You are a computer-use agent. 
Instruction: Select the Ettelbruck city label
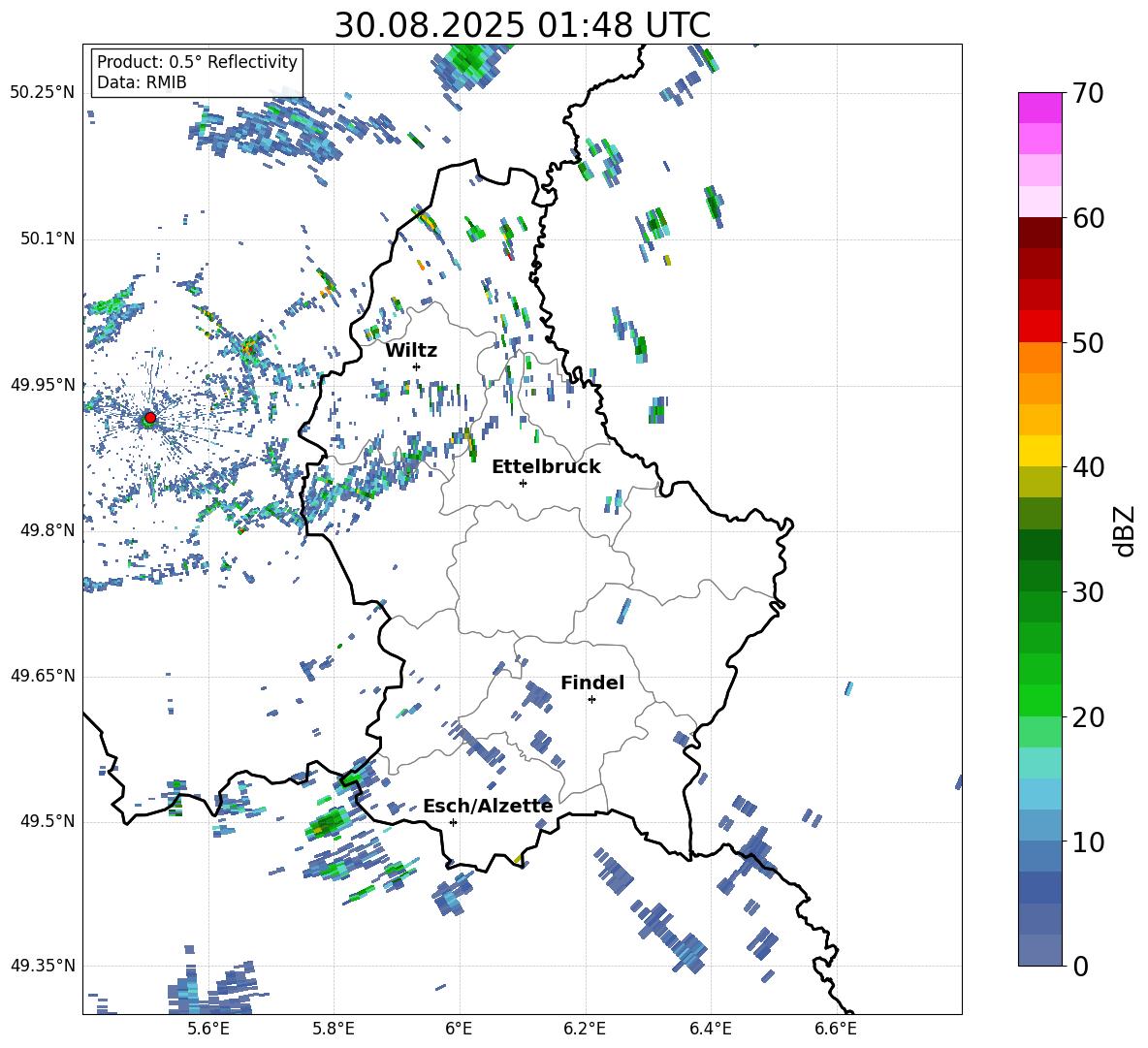click(x=546, y=467)
